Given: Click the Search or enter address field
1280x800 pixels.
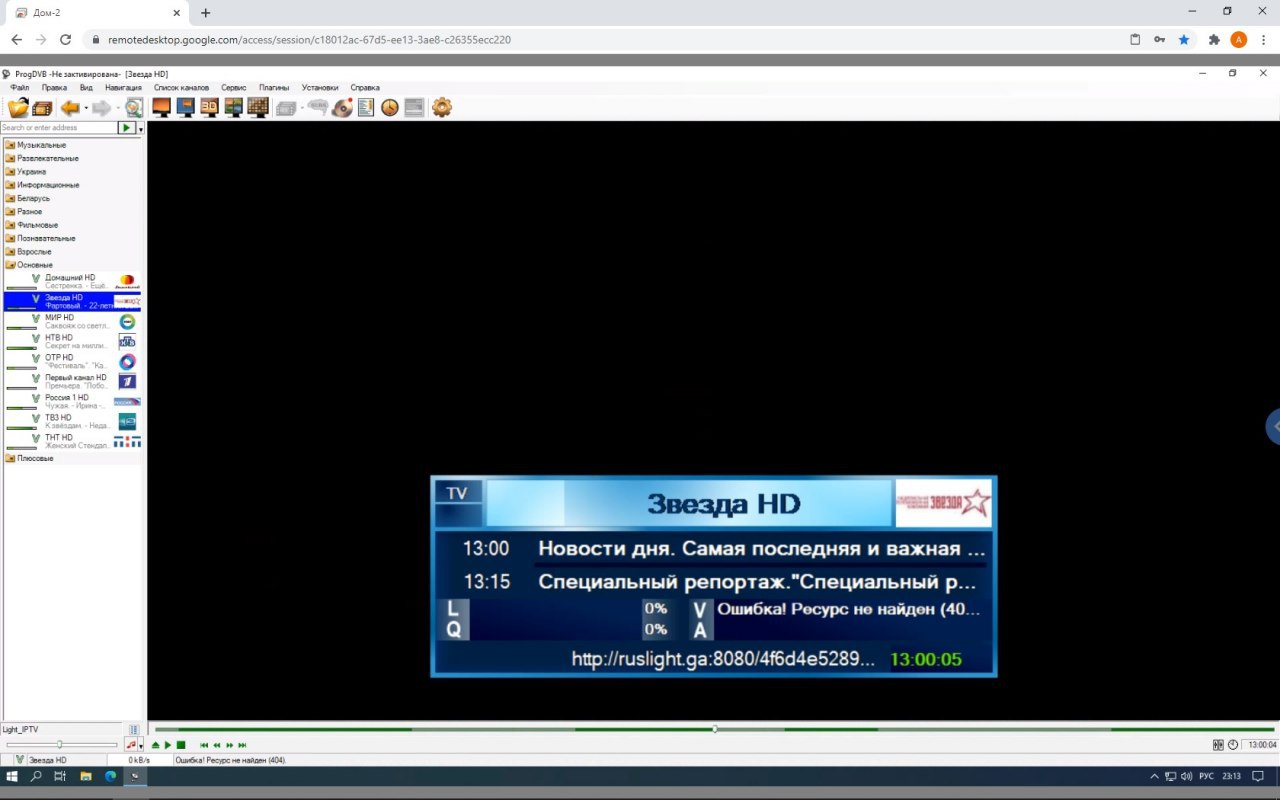Looking at the screenshot, I should (x=59, y=128).
